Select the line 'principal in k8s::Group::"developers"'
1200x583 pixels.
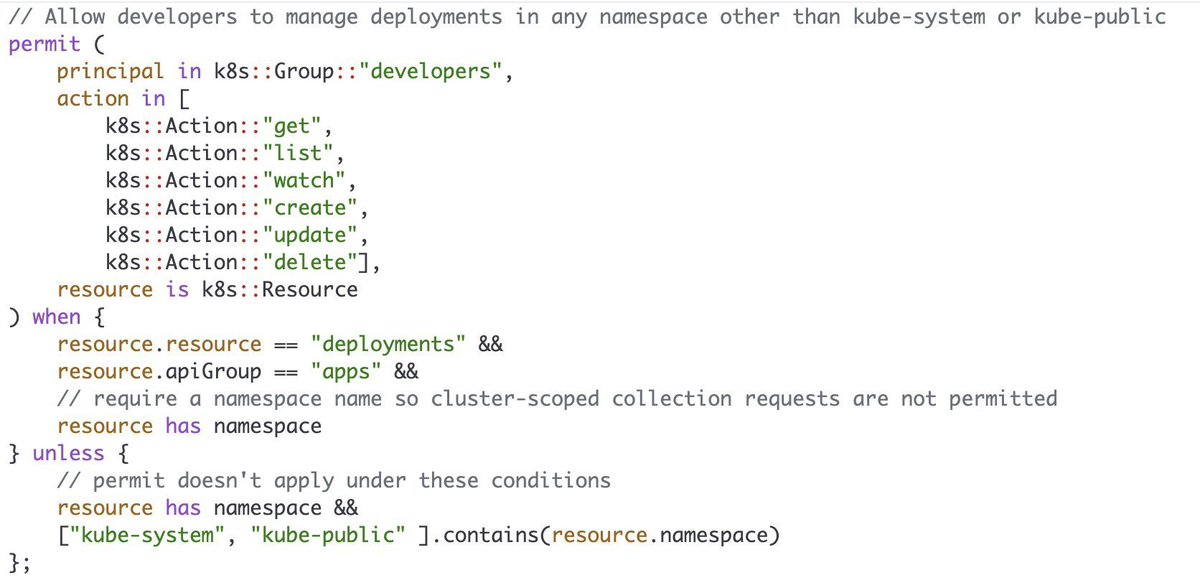pos(283,71)
